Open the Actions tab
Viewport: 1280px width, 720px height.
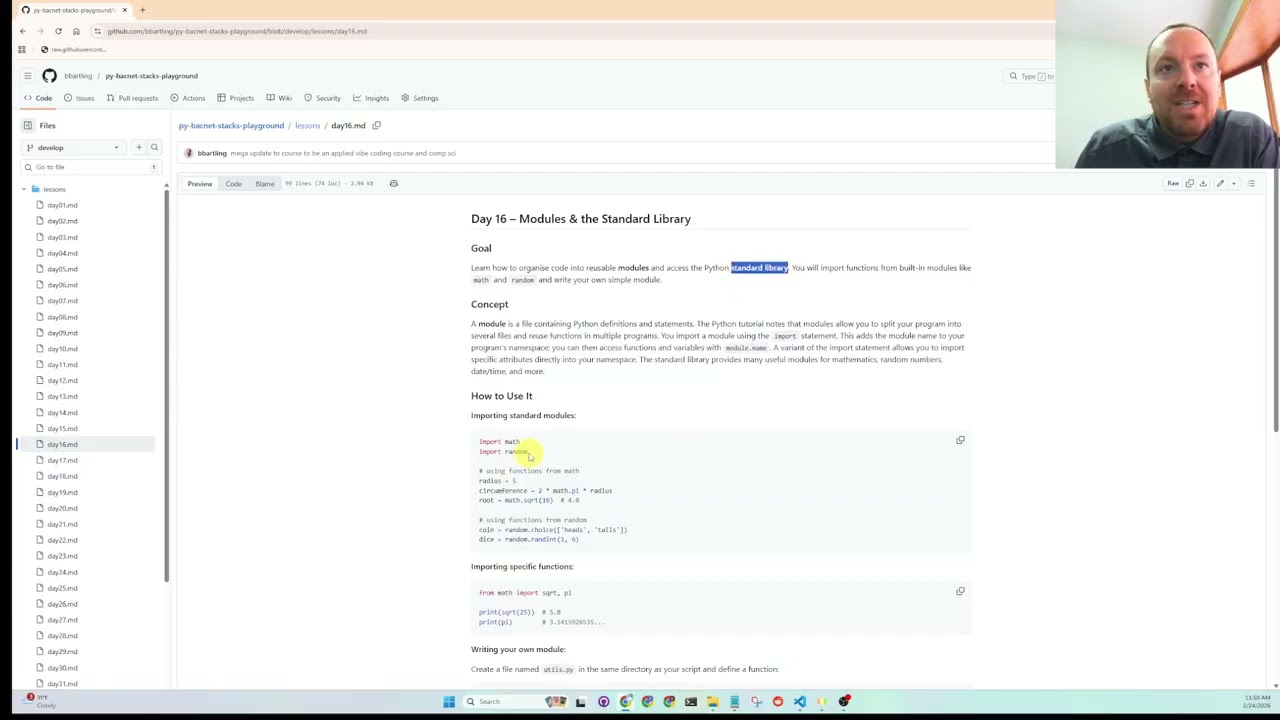pos(187,98)
